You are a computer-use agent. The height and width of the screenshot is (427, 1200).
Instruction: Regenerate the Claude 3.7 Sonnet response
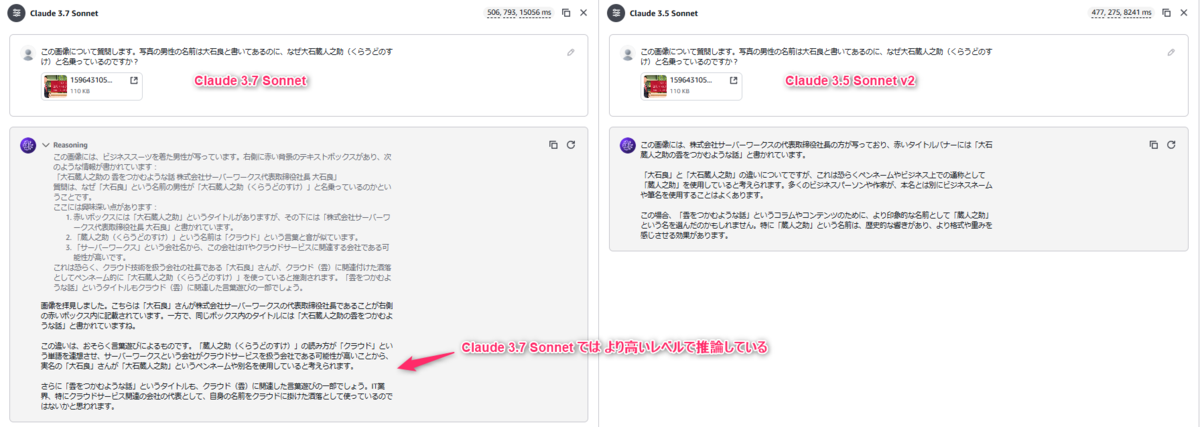pyautogui.click(x=571, y=144)
